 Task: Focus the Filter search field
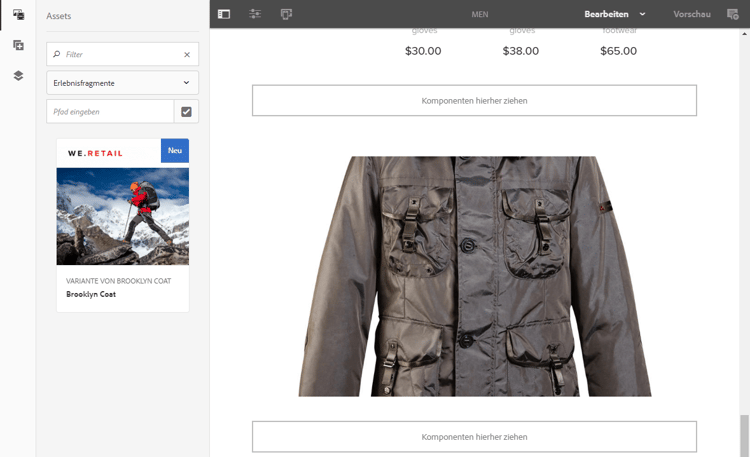click(x=122, y=54)
